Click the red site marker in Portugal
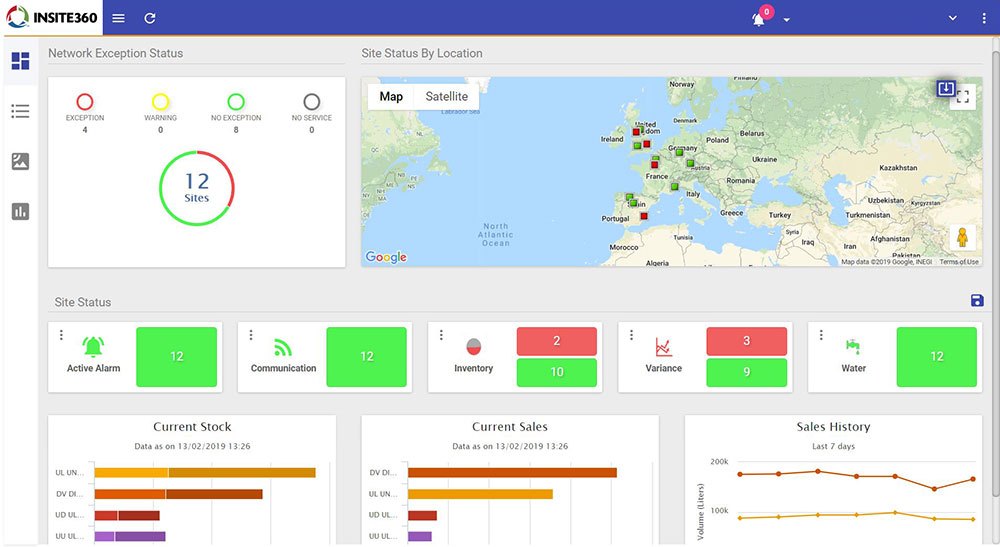 (644, 216)
